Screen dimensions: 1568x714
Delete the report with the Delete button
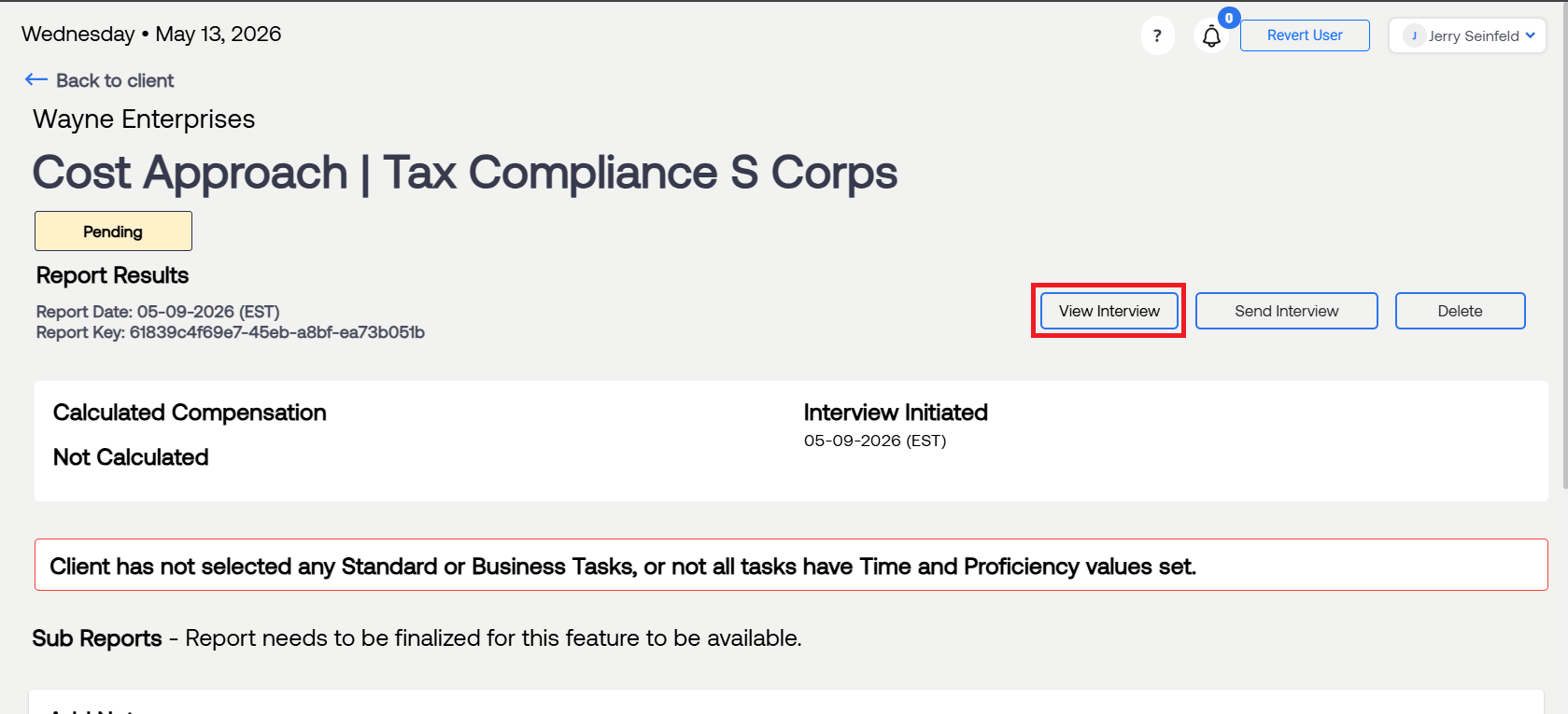pyautogui.click(x=1460, y=311)
